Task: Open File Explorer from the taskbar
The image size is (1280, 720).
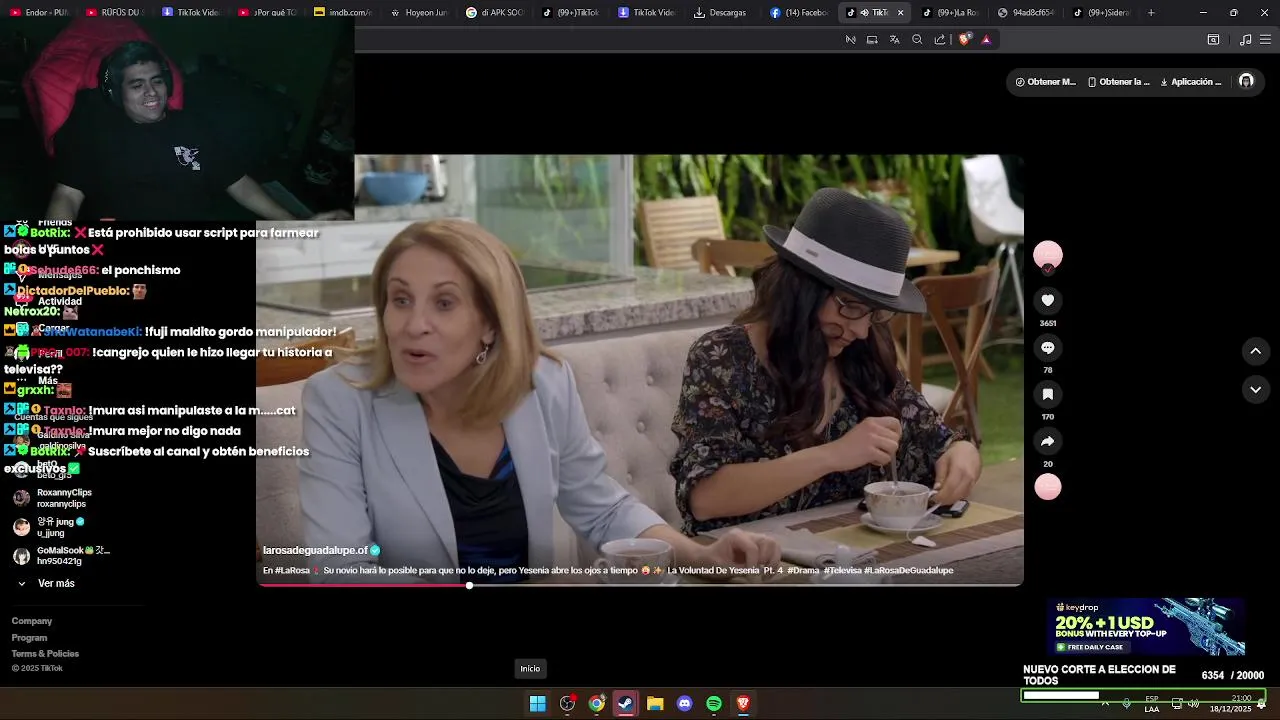Action: 655,704
